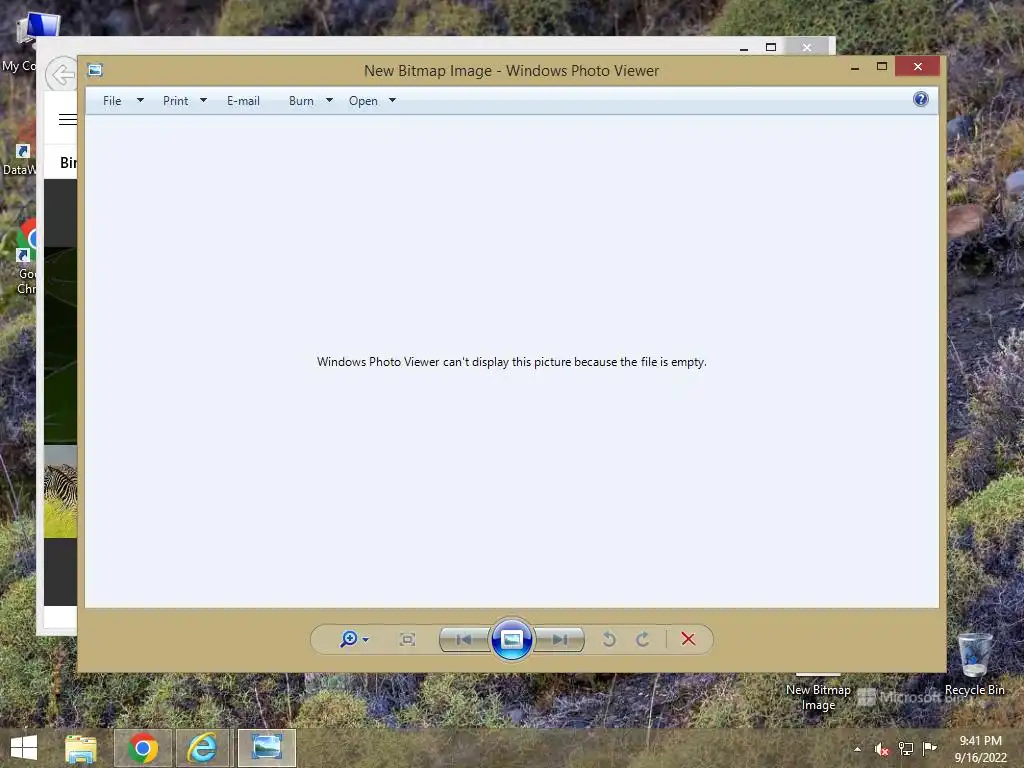Go to the previous picture

point(464,639)
